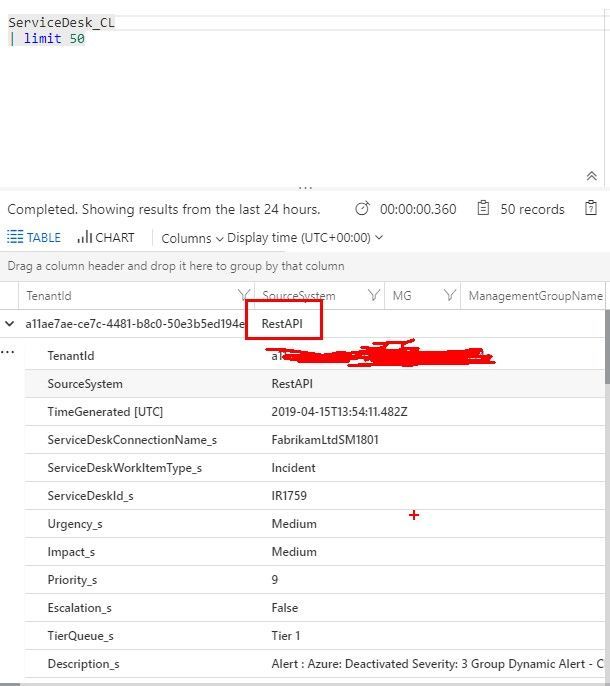
Task: Click the Priority value 9
Action: coord(275,580)
